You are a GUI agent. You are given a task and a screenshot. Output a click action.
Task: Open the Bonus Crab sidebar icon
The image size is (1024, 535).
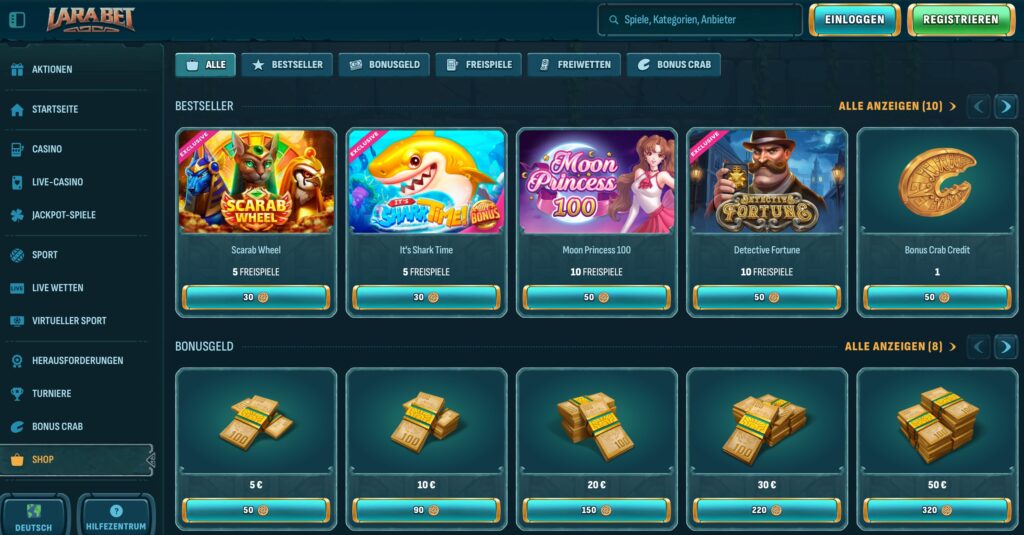(x=17, y=427)
